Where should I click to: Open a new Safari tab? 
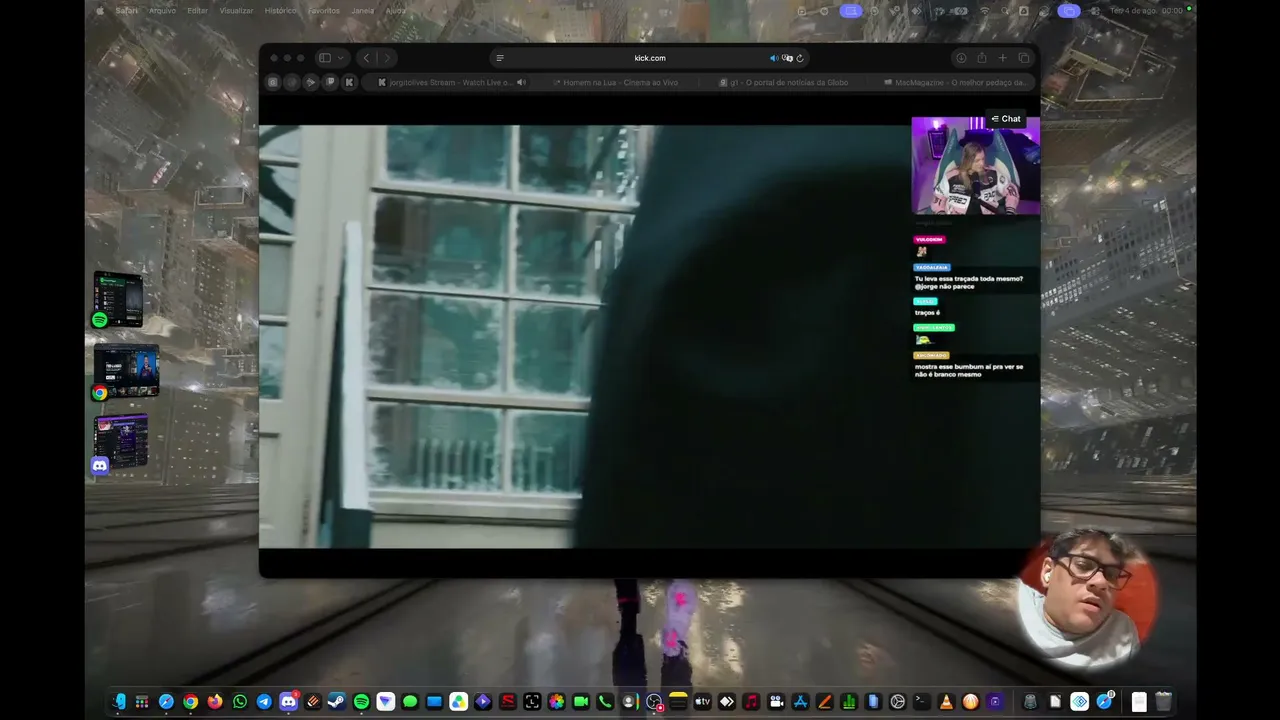click(x=1003, y=58)
